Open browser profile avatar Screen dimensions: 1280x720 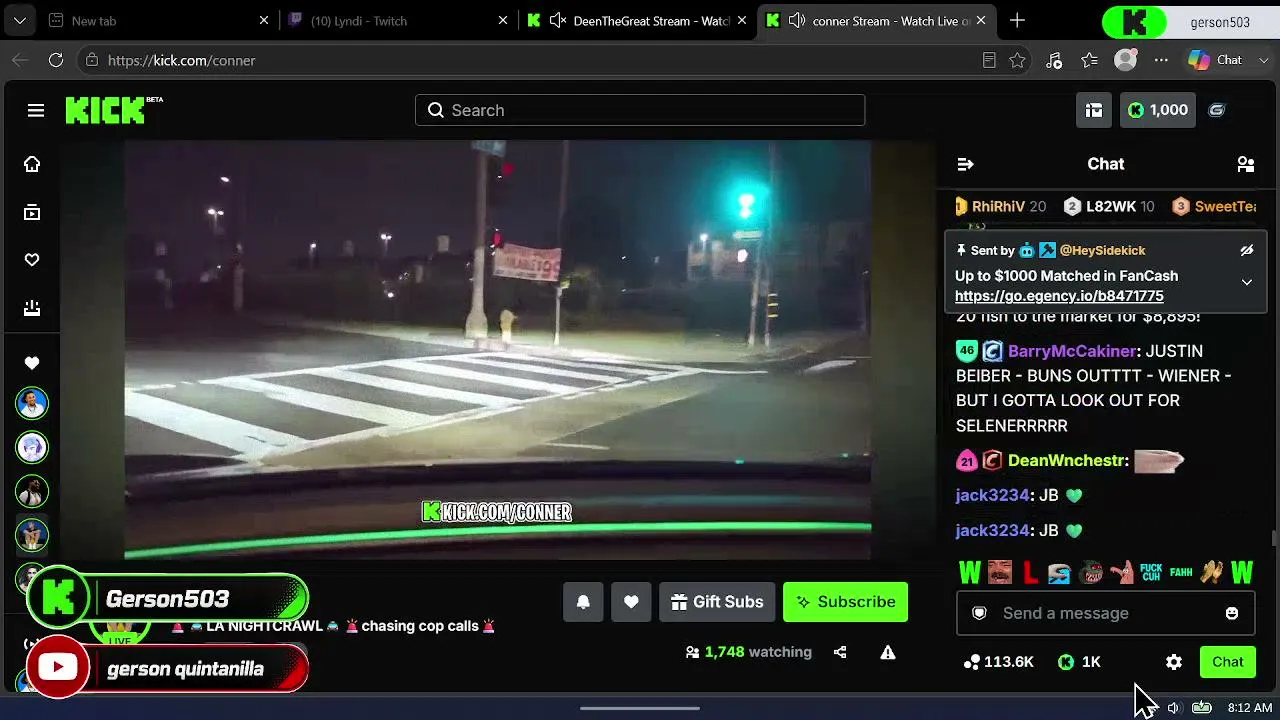click(1126, 60)
